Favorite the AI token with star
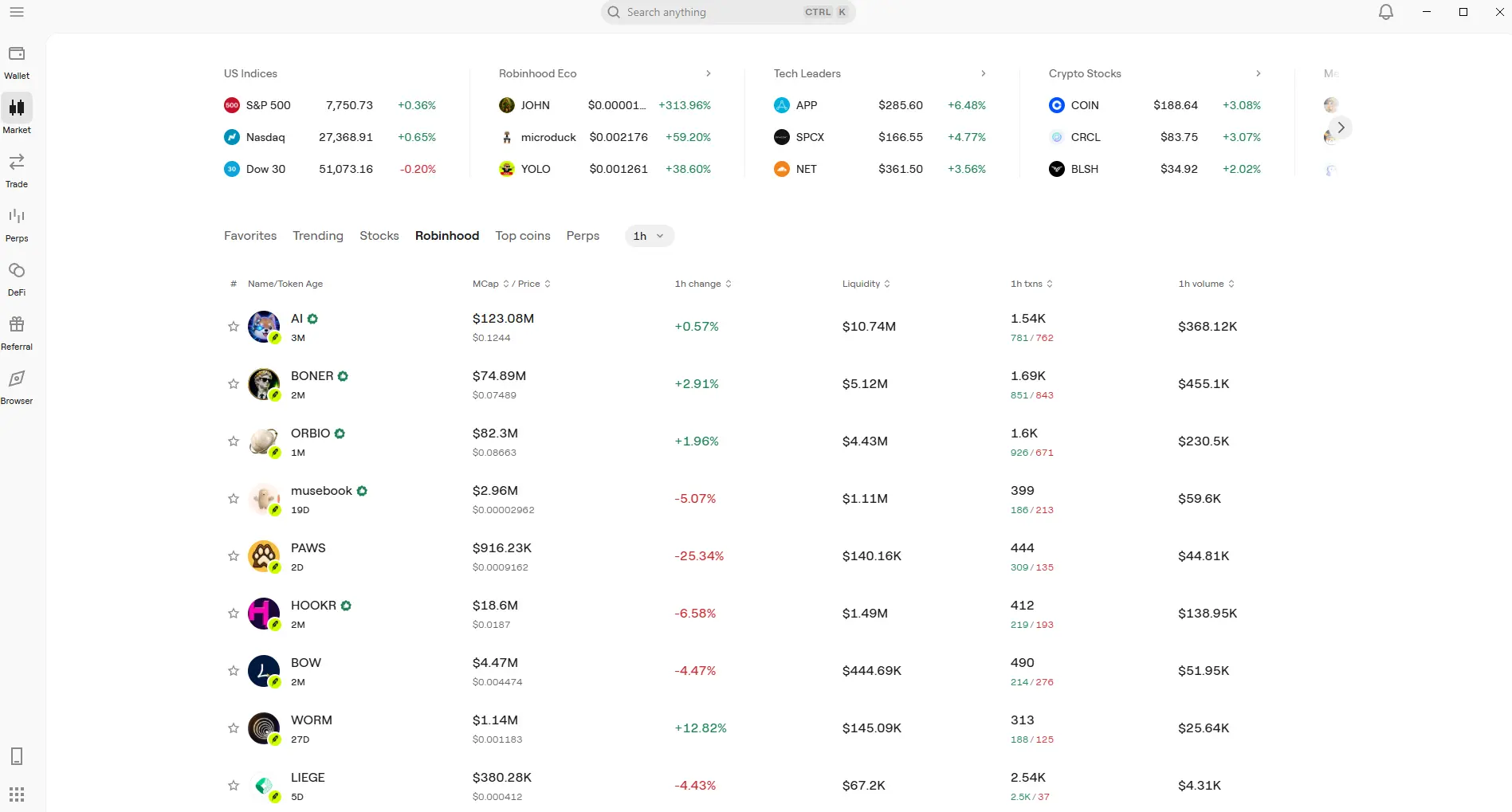This screenshot has height=812, width=1512. pos(234,327)
